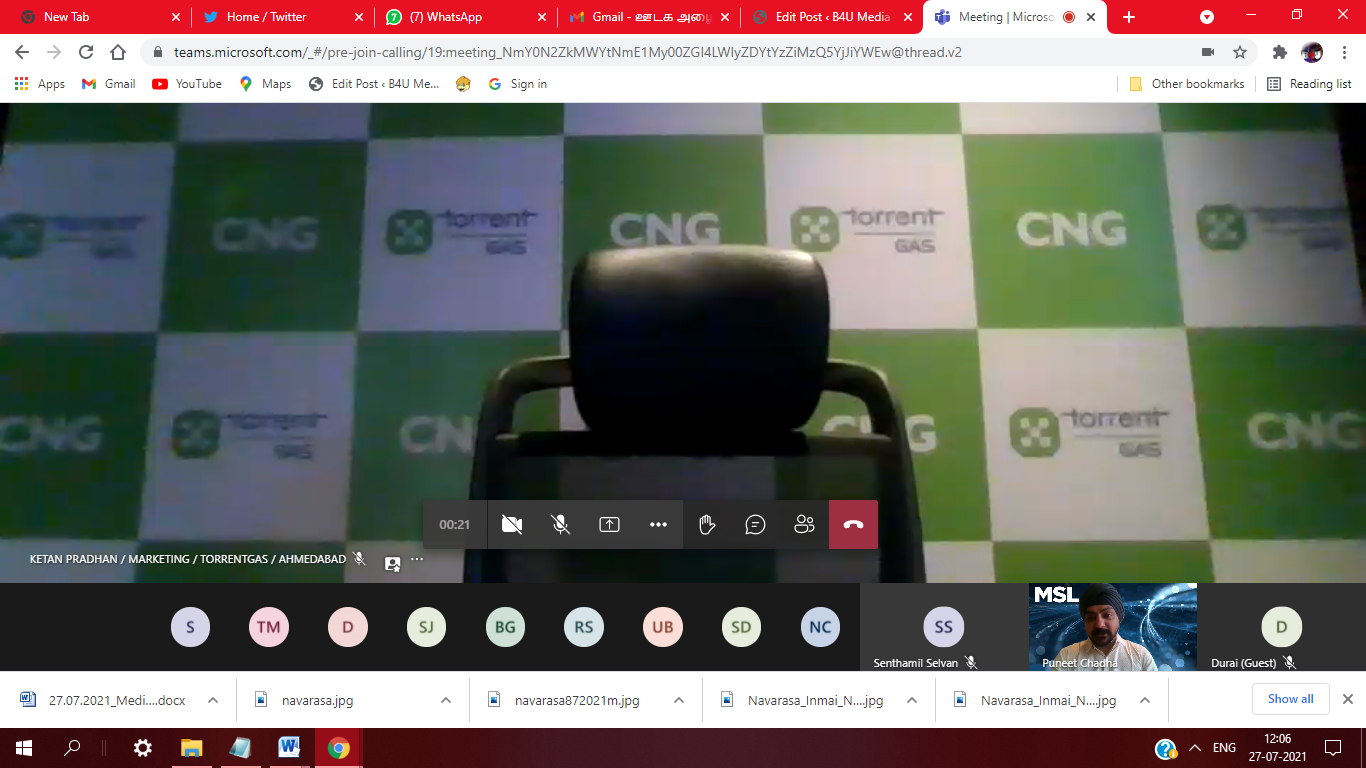Switch to the Home / Twitter tab
Screen dimensions: 1366x768
coord(281,17)
